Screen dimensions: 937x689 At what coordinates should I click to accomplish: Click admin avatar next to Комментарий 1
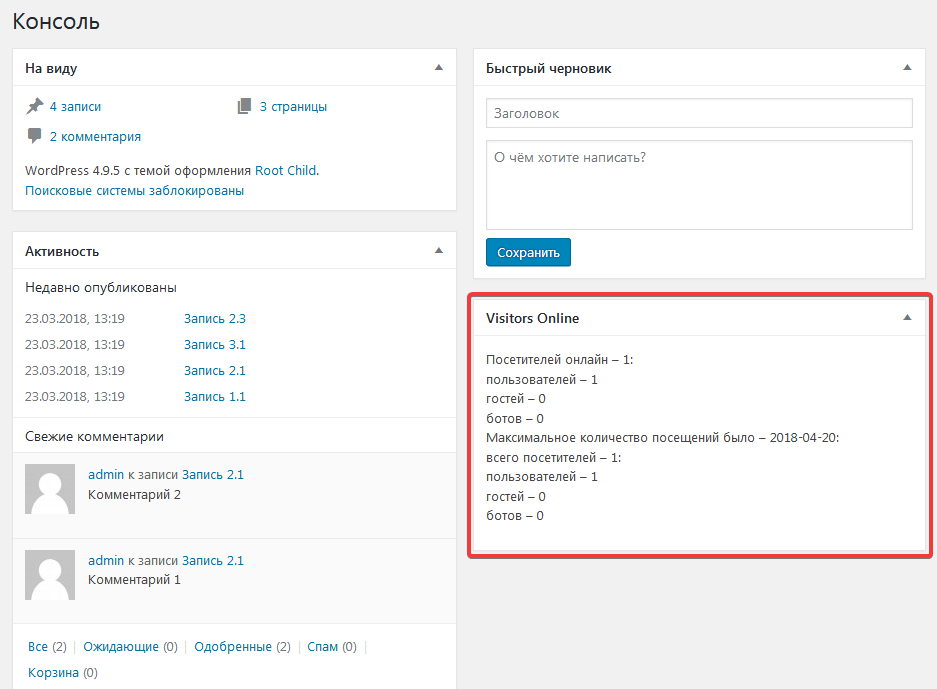[50, 574]
